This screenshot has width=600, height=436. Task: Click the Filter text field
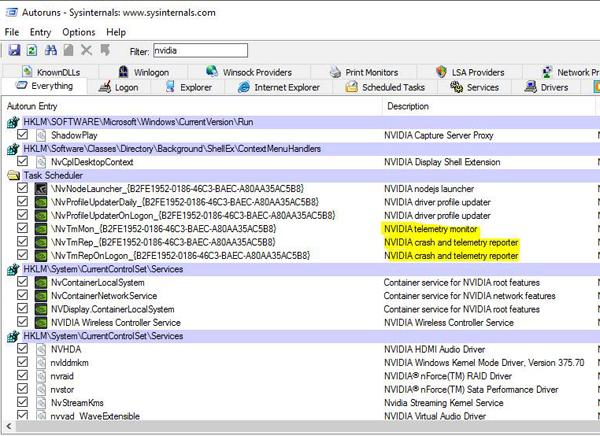click(201, 51)
